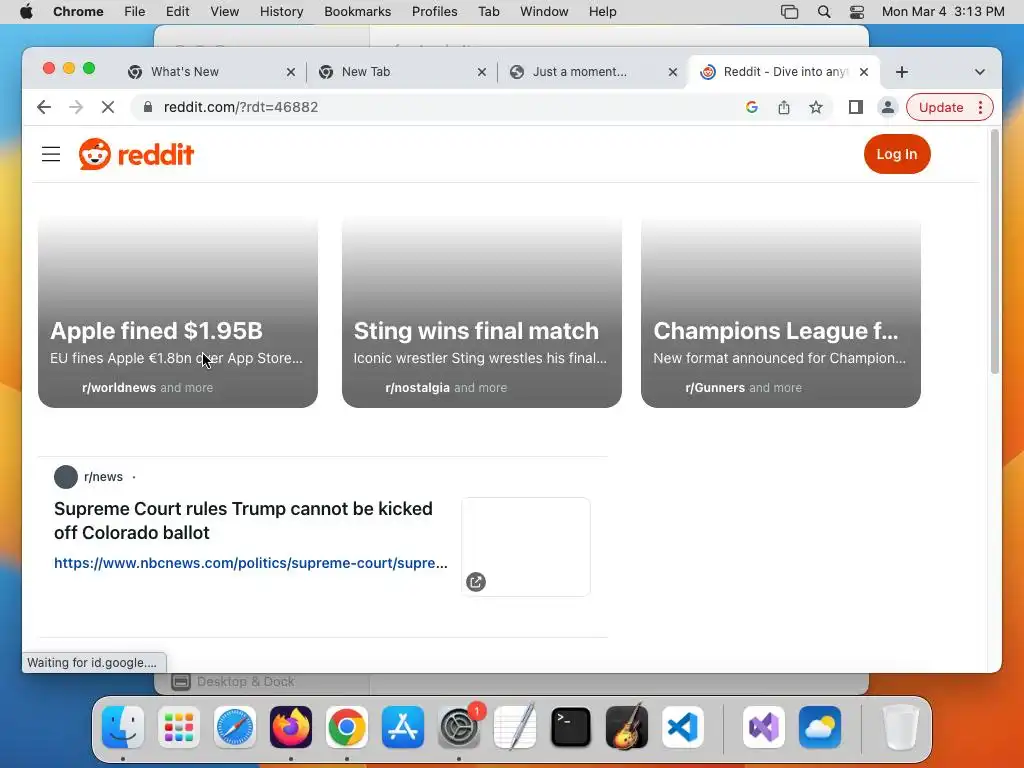
Task: Open external link icon on news thumbnail
Action: pyautogui.click(x=475, y=581)
